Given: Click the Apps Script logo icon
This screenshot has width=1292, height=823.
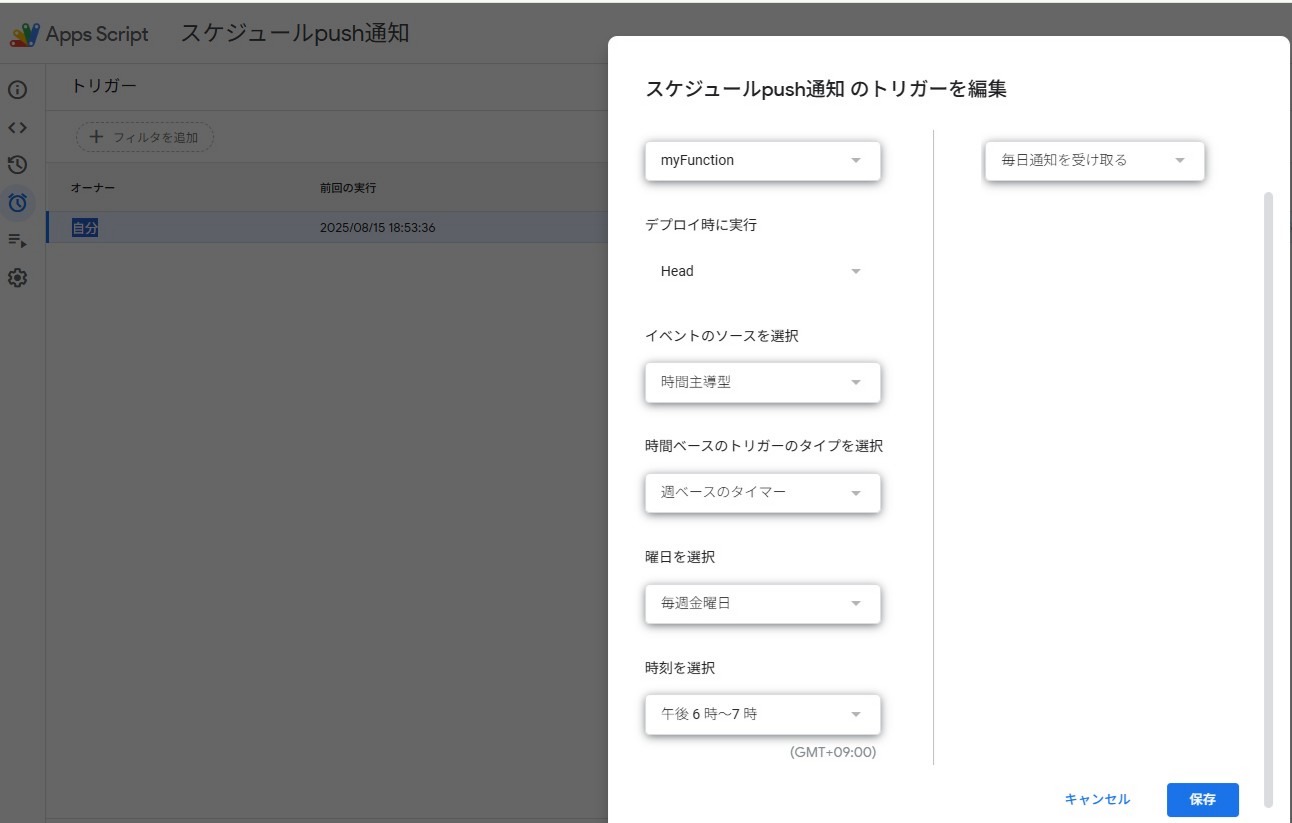Looking at the screenshot, I should 25,35.
